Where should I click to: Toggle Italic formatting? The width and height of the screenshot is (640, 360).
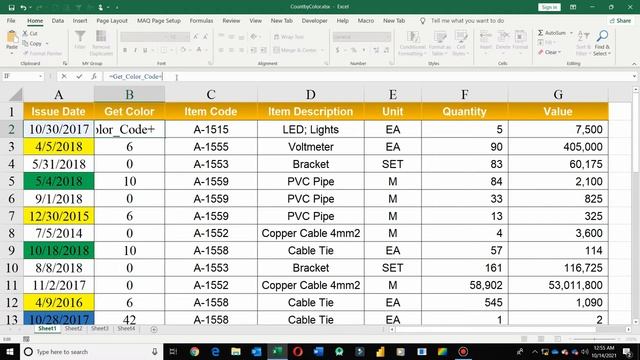tap(135, 50)
